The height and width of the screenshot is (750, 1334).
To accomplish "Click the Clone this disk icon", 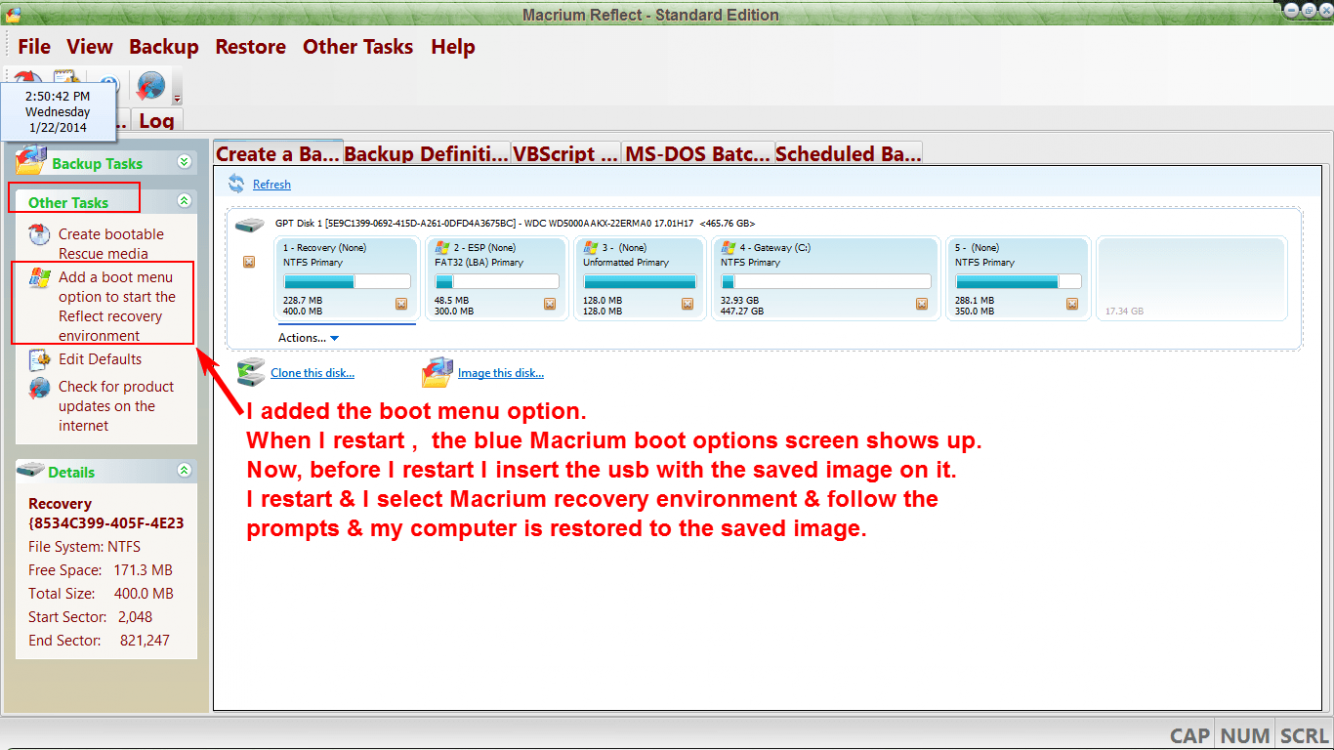I will click(251, 373).
